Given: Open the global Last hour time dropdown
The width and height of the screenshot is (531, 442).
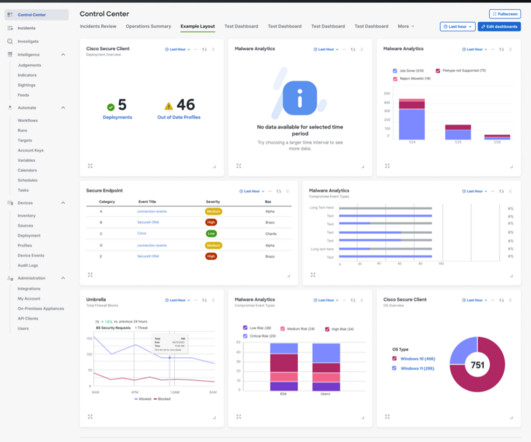Looking at the screenshot, I should [458, 26].
